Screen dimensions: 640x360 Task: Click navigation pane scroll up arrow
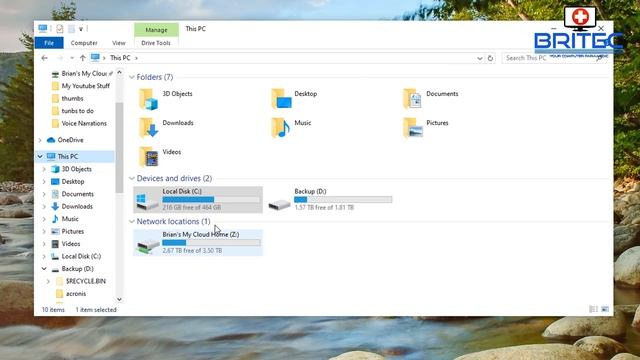119,73
